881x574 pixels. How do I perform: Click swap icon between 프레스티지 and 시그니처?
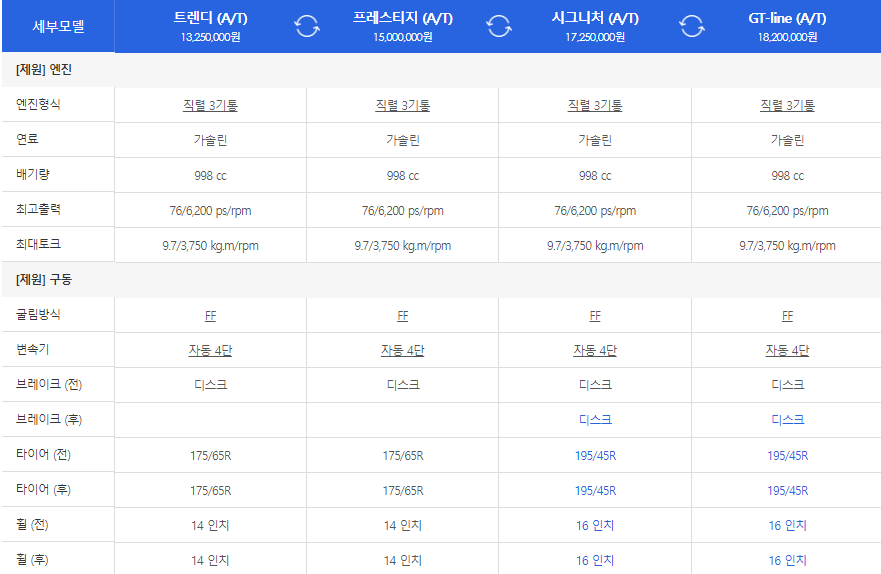coord(499,26)
